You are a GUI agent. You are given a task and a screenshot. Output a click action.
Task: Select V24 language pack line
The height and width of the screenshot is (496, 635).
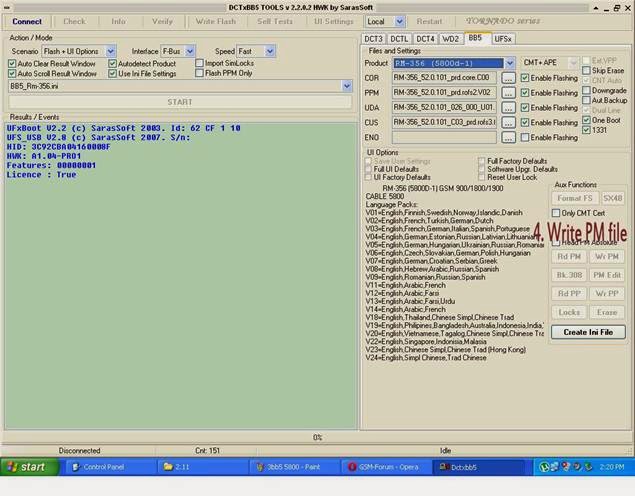coord(426,358)
